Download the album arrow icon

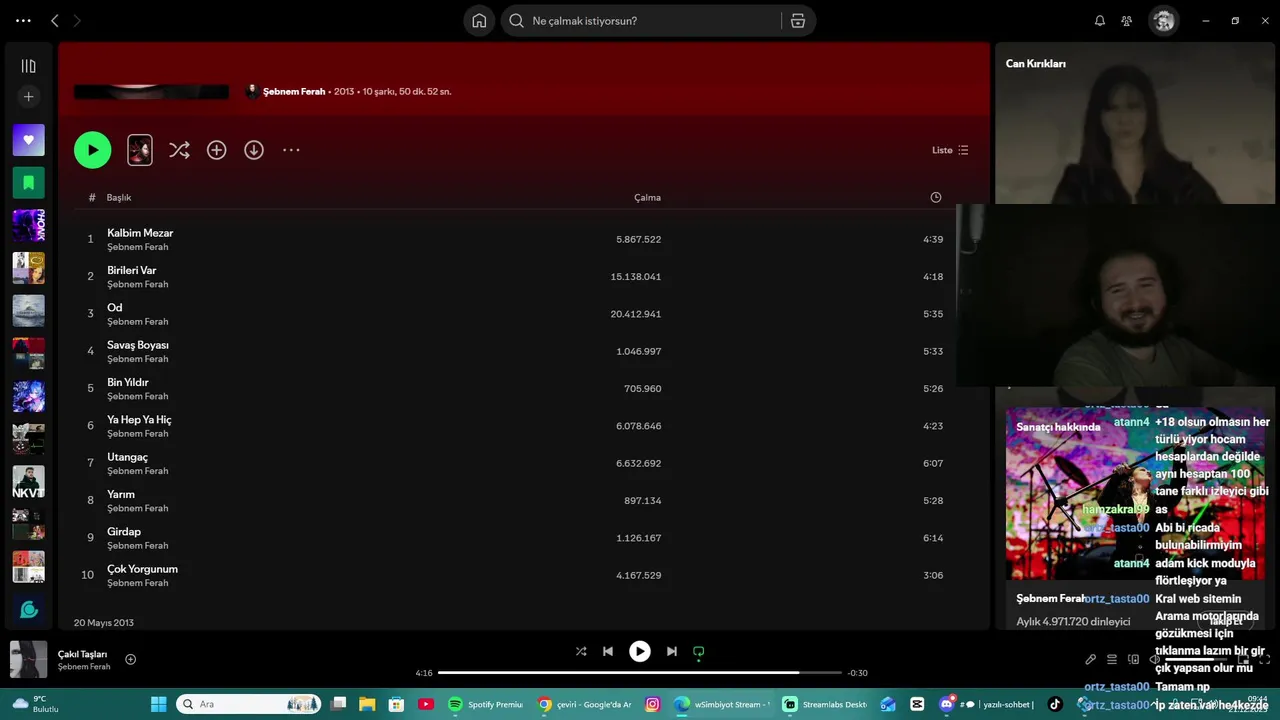pyautogui.click(x=254, y=150)
